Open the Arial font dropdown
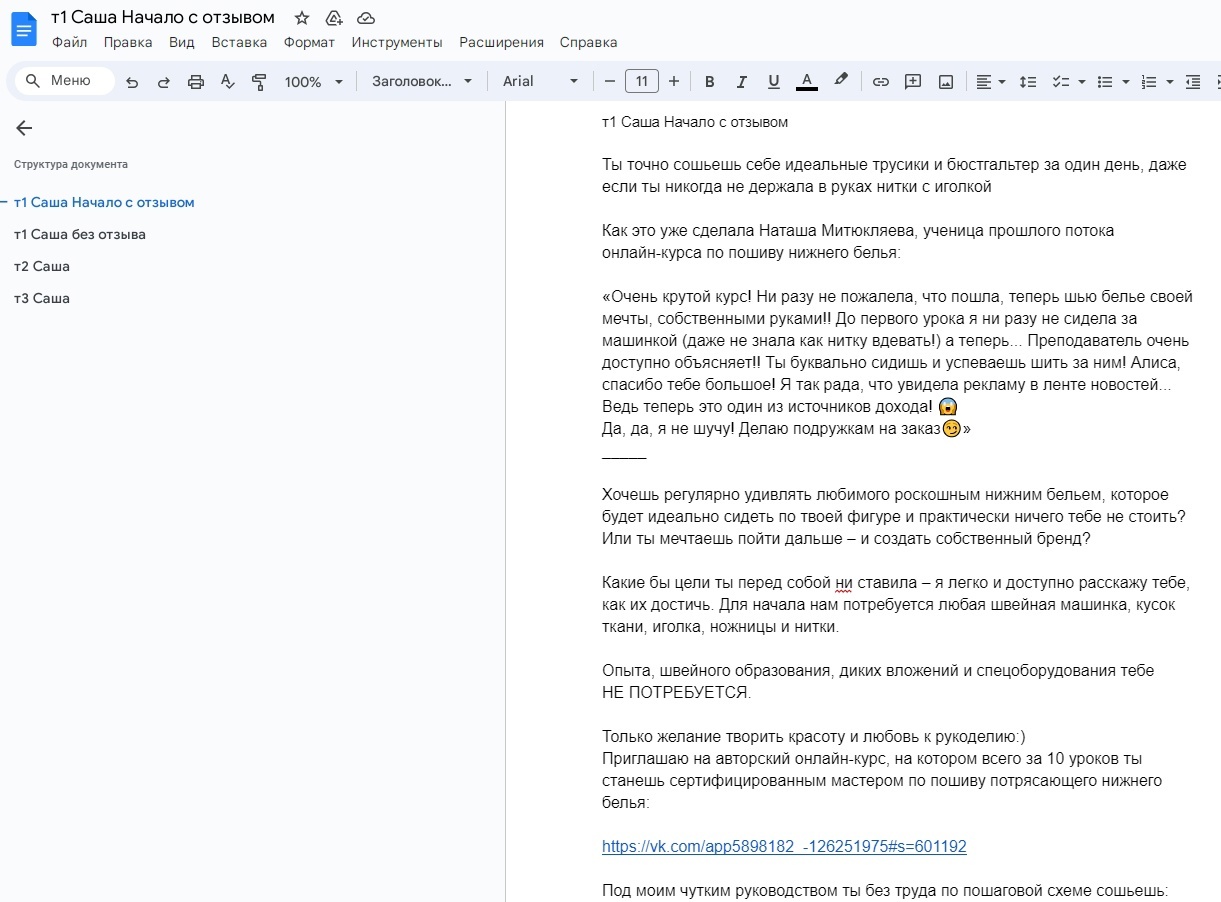This screenshot has width=1221, height=902. [x=540, y=82]
